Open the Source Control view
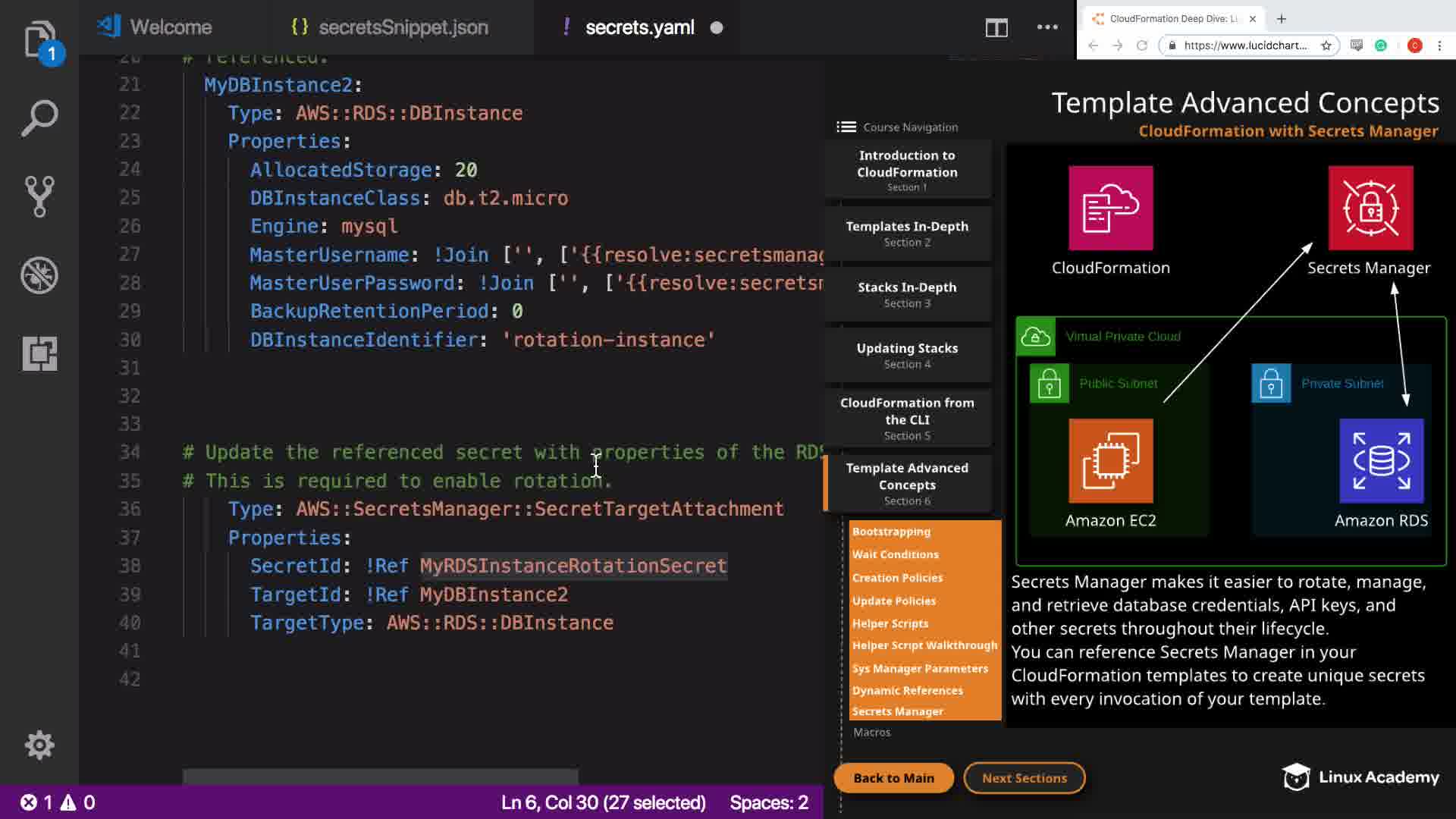The image size is (1456, 819). [39, 196]
